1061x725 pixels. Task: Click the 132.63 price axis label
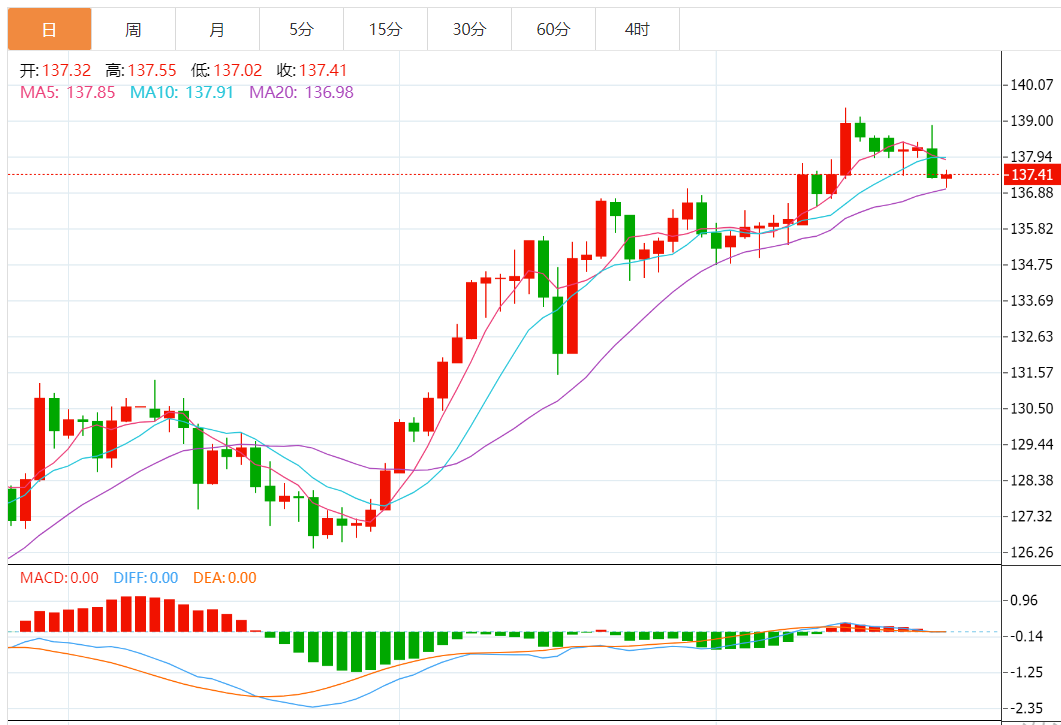pos(1031,336)
